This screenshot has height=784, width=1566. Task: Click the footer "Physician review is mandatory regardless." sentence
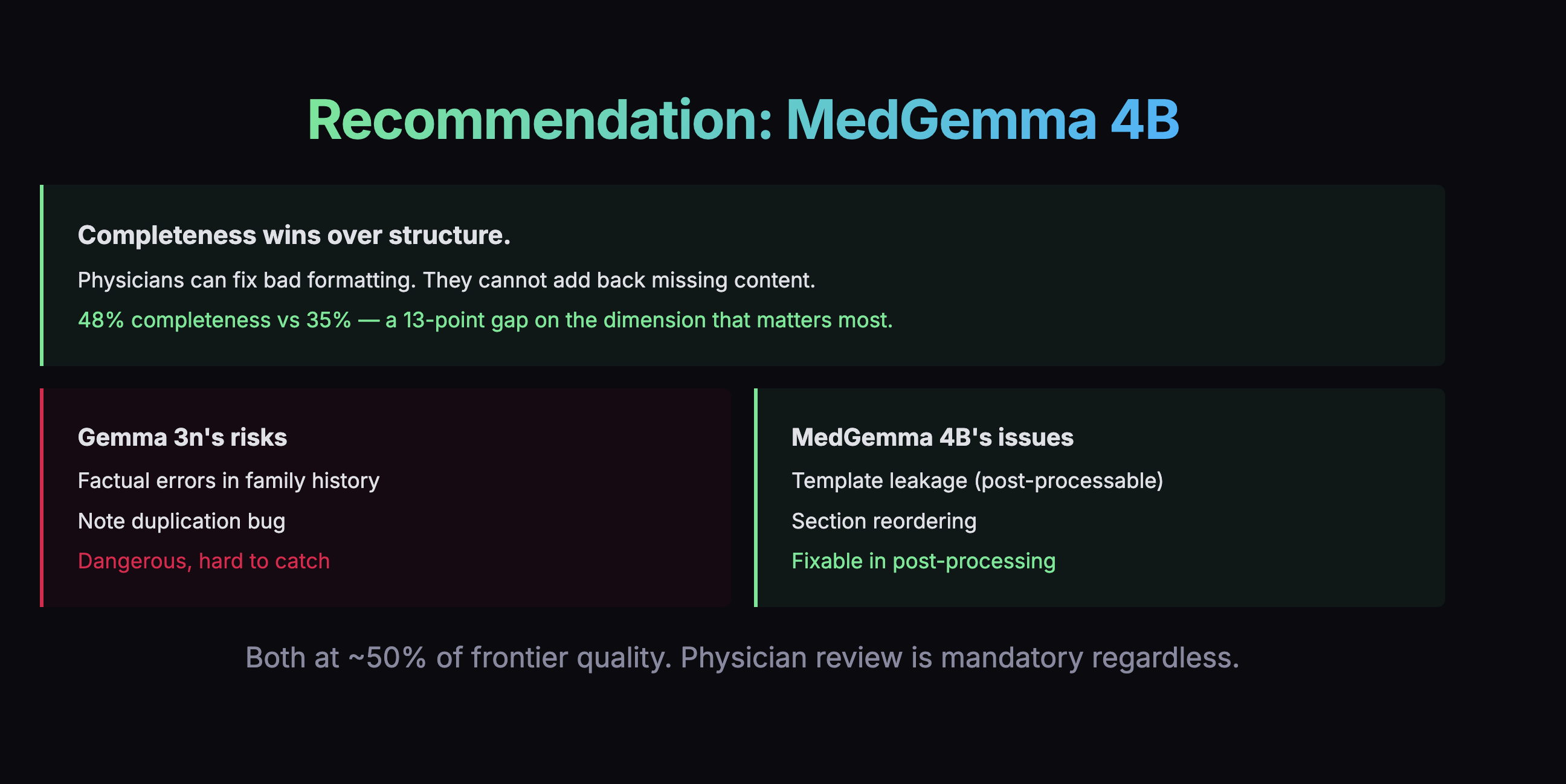tap(959, 658)
